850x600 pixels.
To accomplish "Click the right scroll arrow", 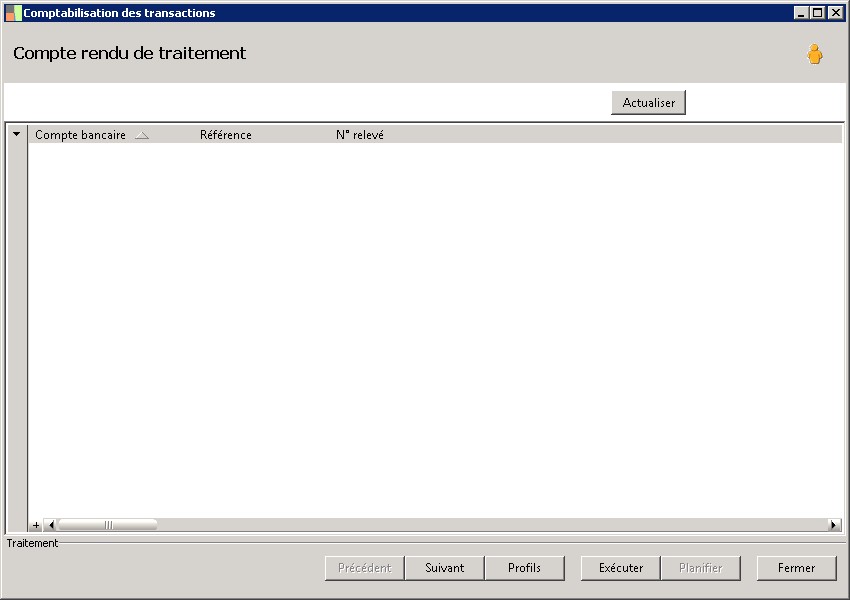I will (834, 525).
